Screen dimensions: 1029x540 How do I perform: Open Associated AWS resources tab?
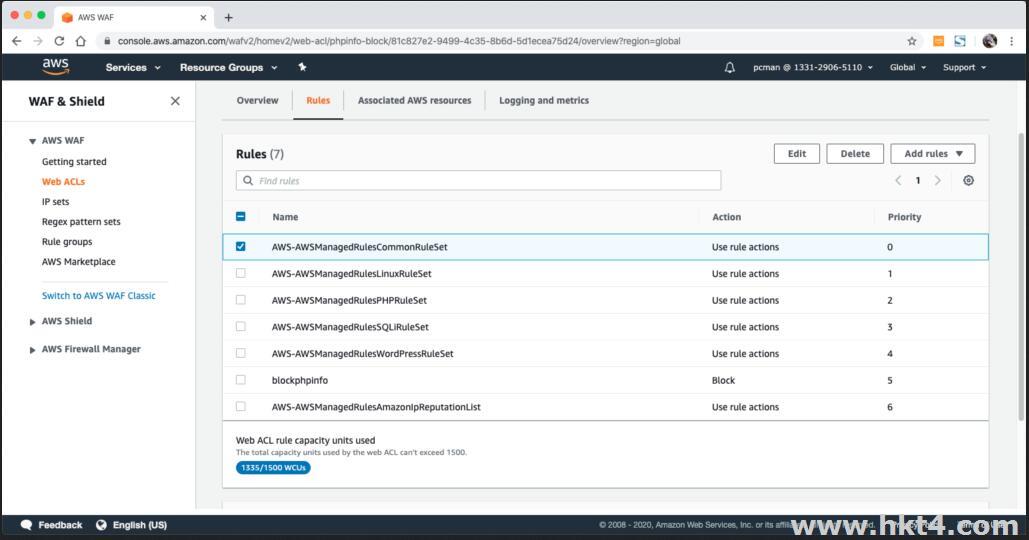[414, 100]
